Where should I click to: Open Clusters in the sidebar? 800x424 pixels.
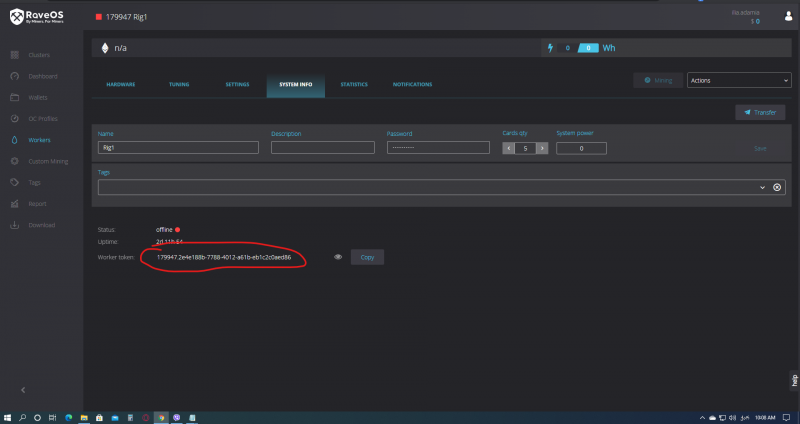coord(38,54)
